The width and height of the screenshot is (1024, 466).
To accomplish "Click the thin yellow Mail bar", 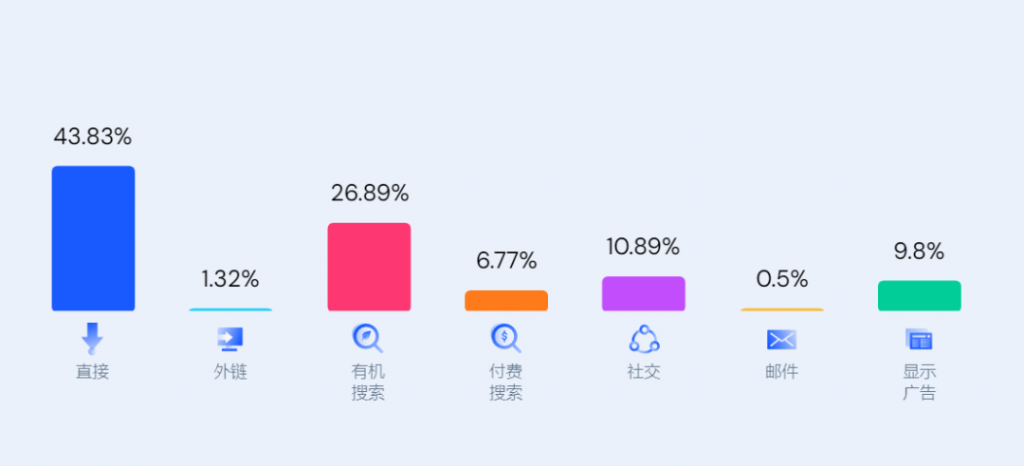I will (781, 309).
